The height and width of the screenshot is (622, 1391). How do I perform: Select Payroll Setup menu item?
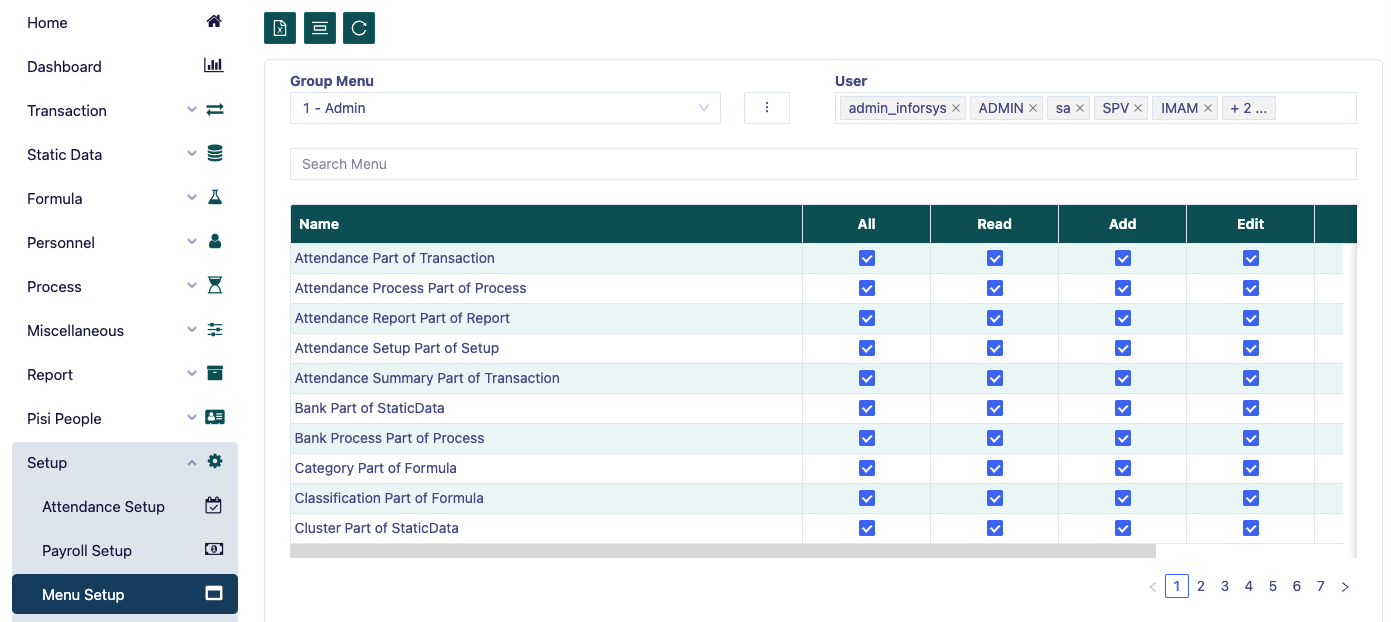coord(88,550)
